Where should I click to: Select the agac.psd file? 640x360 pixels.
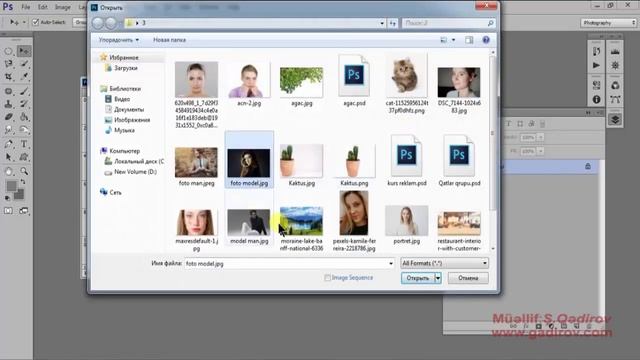click(x=354, y=81)
